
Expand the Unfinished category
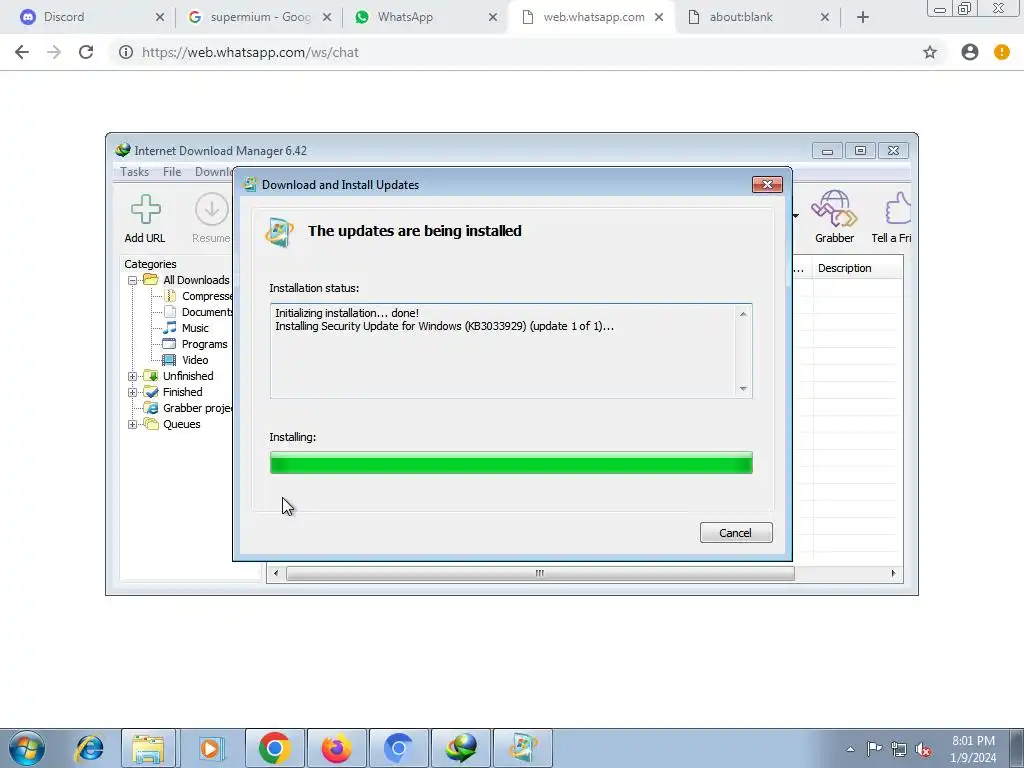click(133, 376)
